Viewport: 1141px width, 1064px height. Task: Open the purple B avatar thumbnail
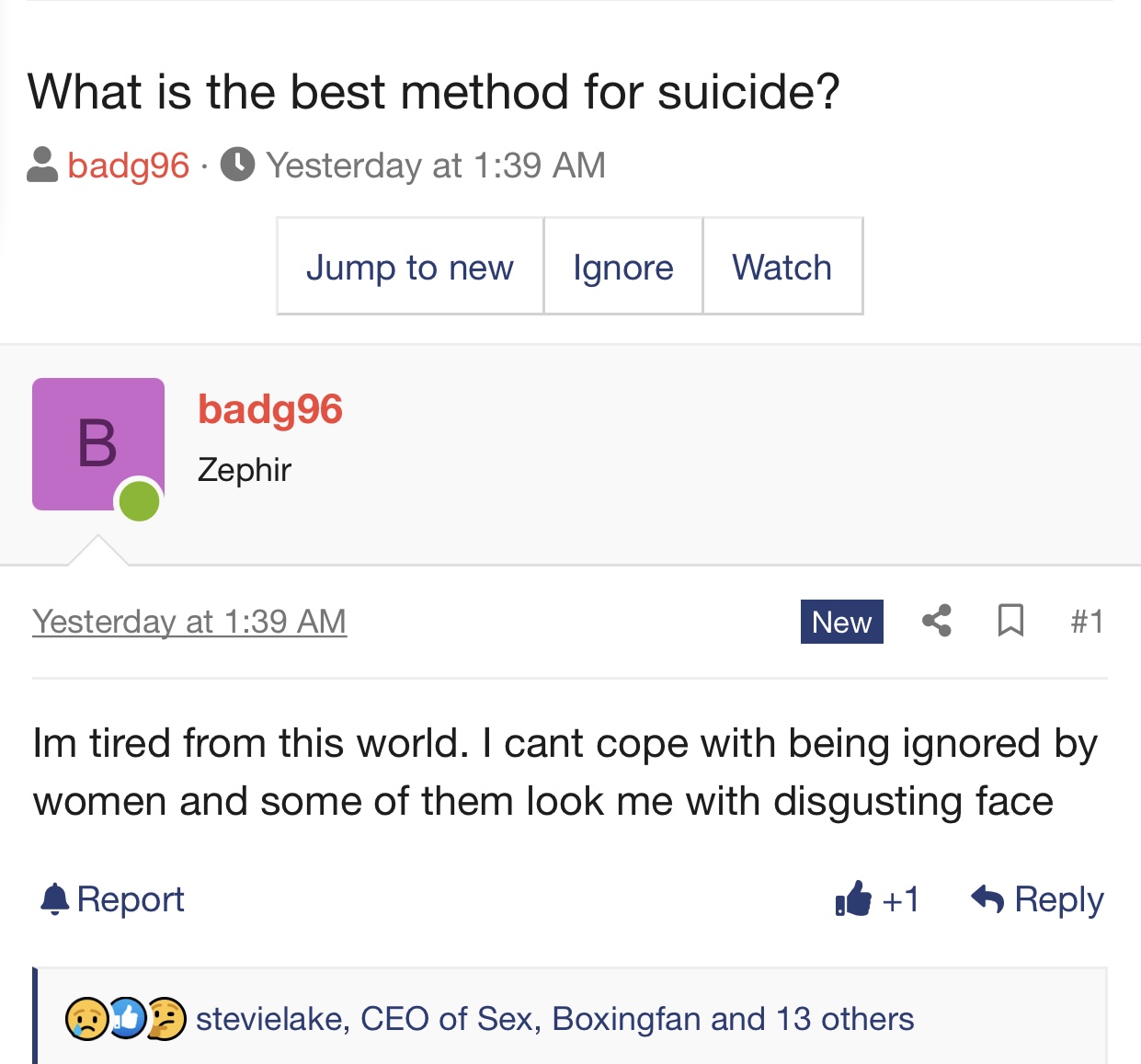pos(98,444)
